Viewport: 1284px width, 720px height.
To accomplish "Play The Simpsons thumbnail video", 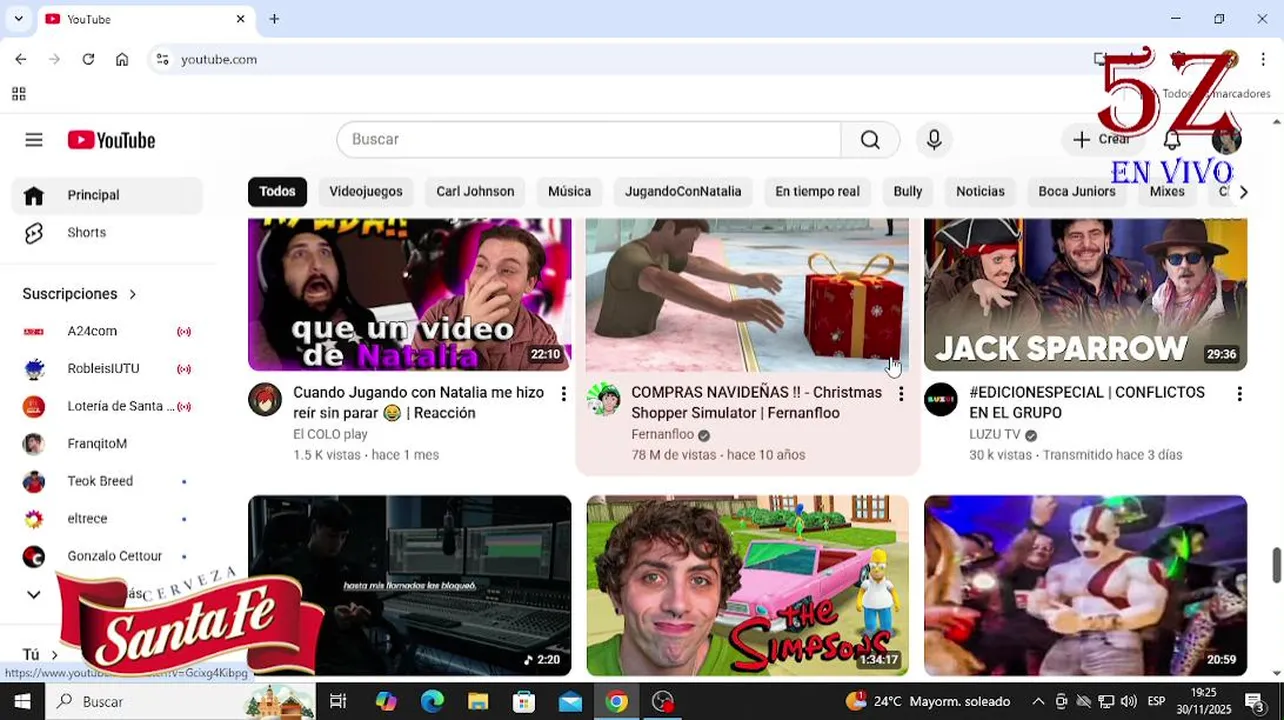I will coord(747,585).
